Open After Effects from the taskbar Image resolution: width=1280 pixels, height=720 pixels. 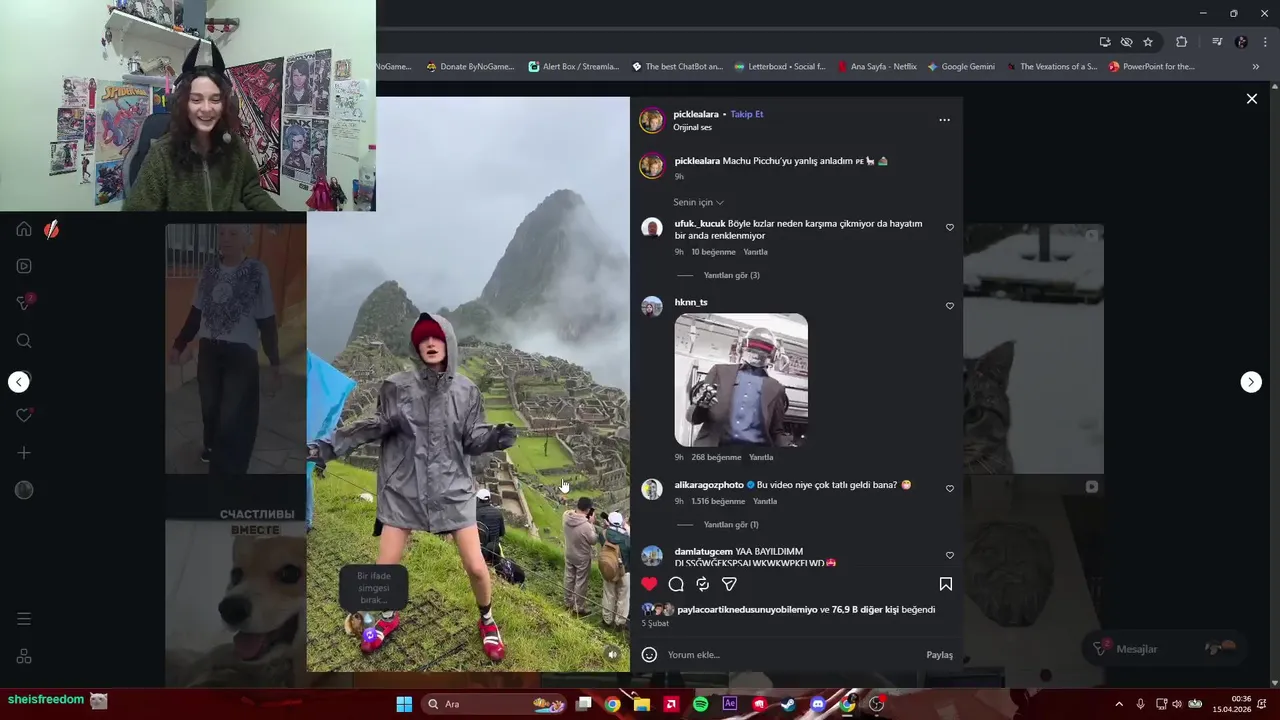coord(730,704)
